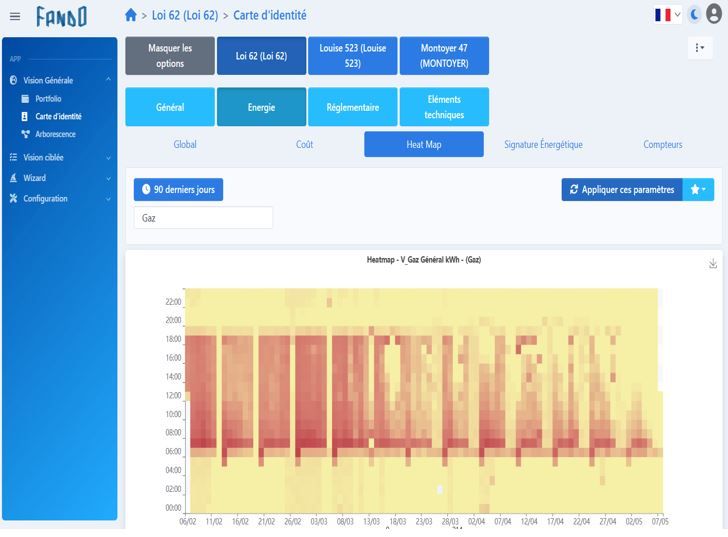Click the 18/03 date axis label
Image resolution: width=728 pixels, height=537 pixels.
click(x=397, y=522)
